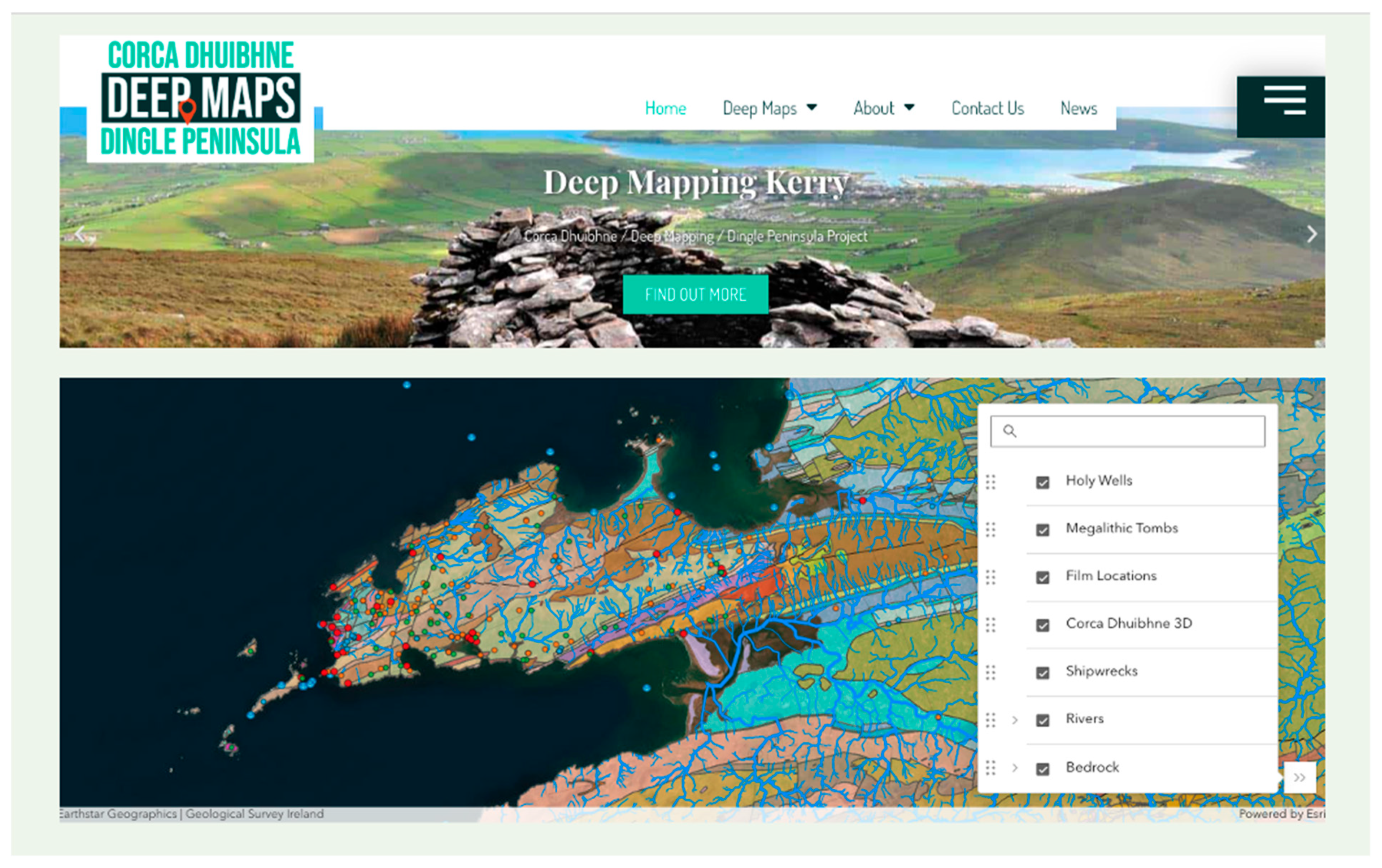
Task: Open the News menu item
Action: click(x=1078, y=108)
